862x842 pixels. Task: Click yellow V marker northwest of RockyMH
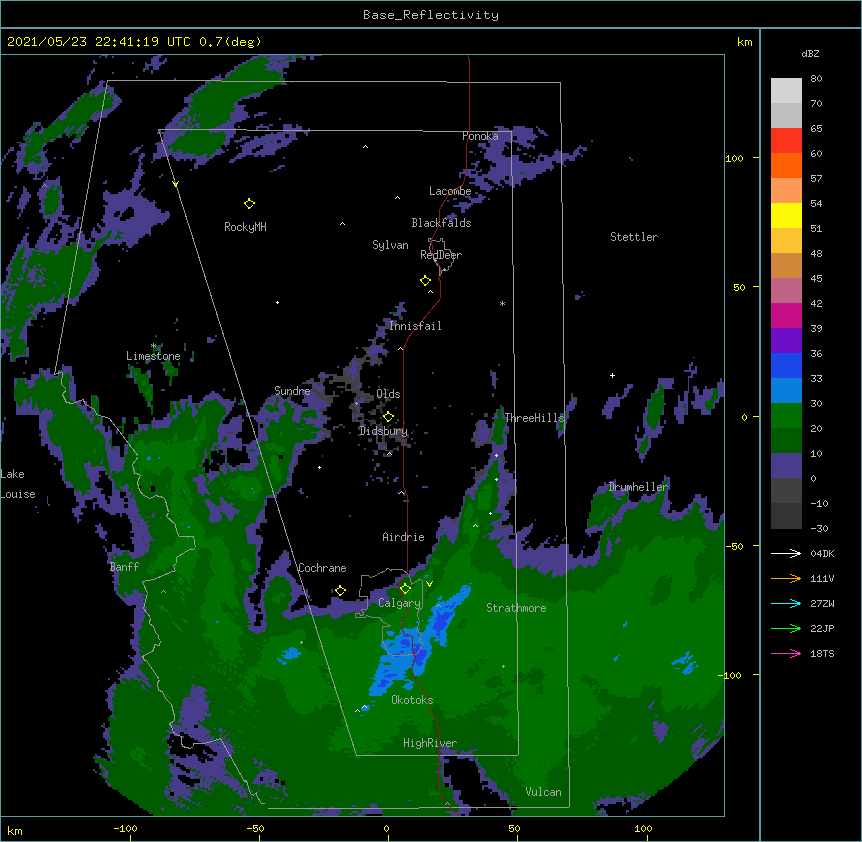tap(175, 184)
